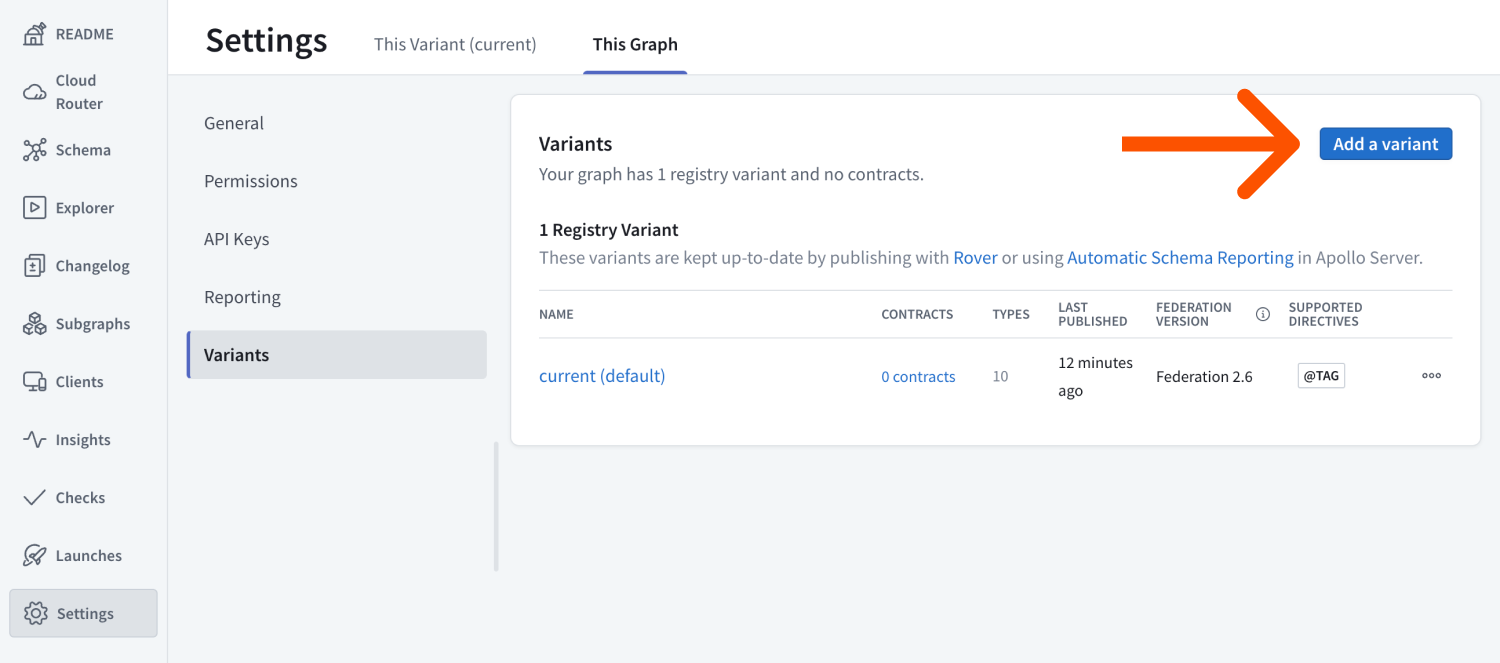This screenshot has height=663, width=1500.
Task: Open the variant row options menu
Action: coord(1431,375)
